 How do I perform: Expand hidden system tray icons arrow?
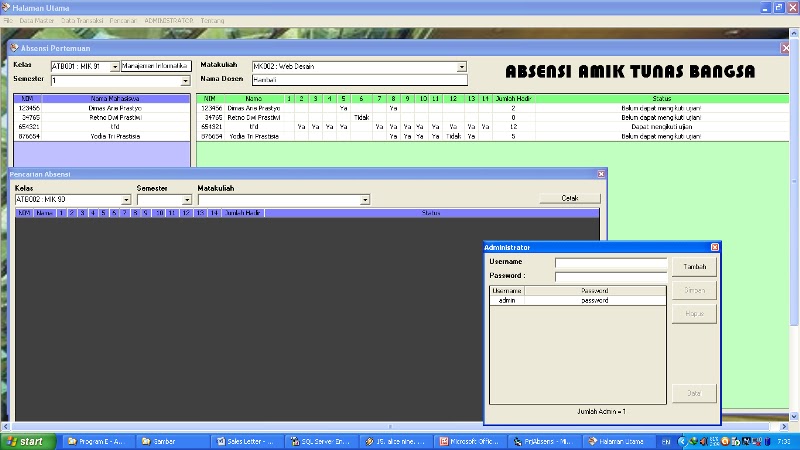(x=682, y=441)
